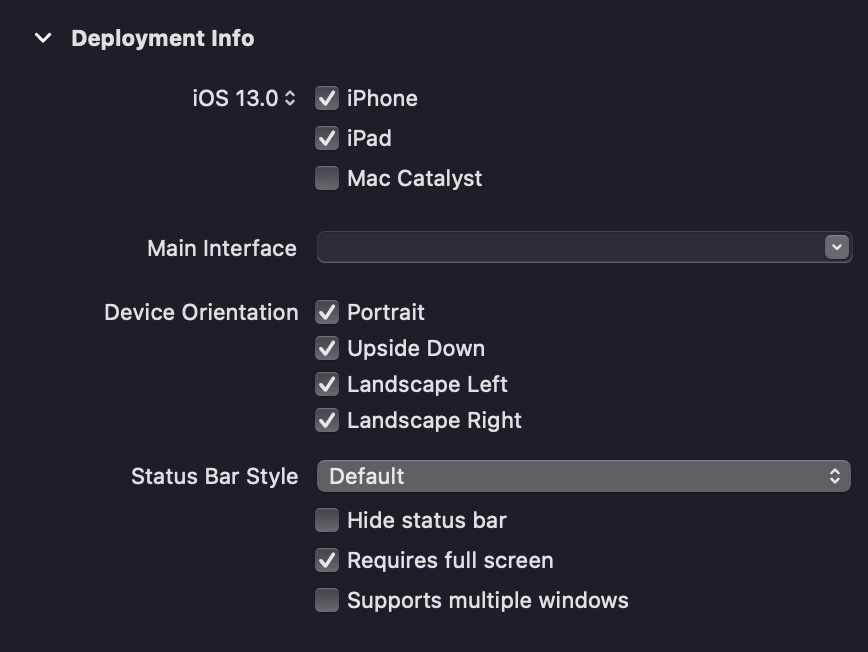Click the Status Bar Style up-down arrows
The image size is (868, 652).
click(x=835, y=476)
